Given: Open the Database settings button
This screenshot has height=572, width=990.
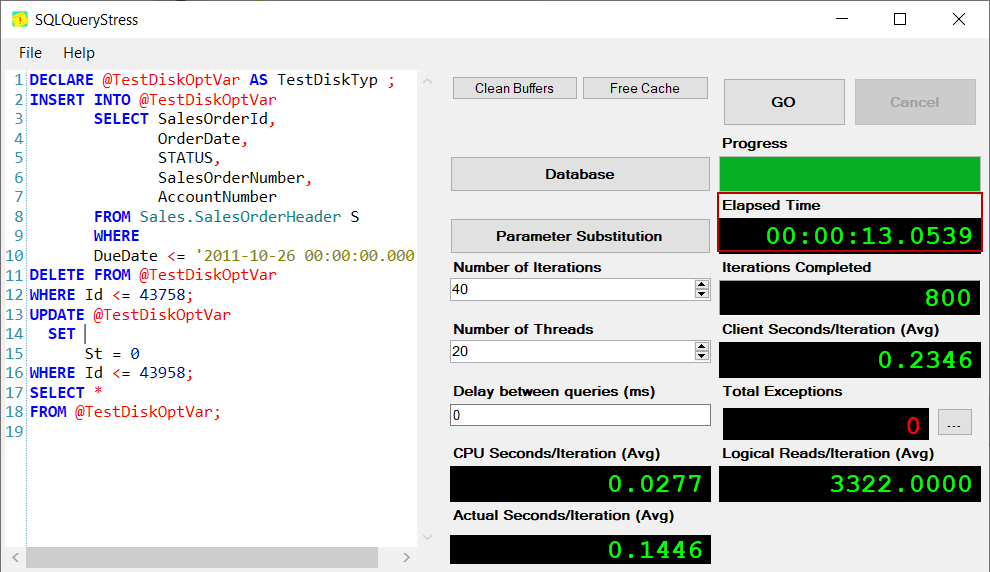Looking at the screenshot, I should (x=580, y=174).
